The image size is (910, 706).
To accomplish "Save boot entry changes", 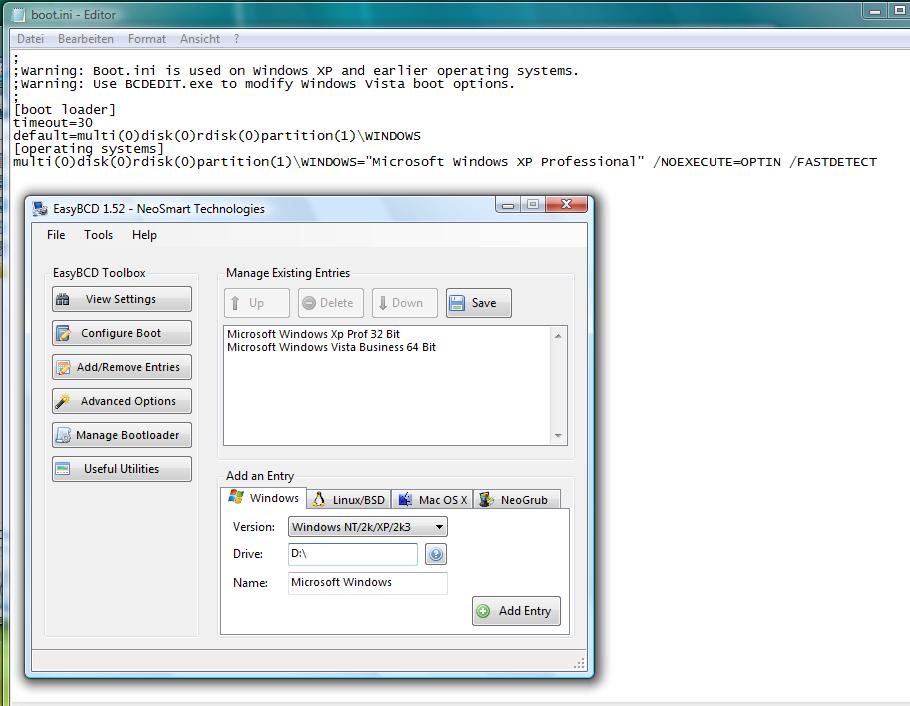I will tap(479, 303).
